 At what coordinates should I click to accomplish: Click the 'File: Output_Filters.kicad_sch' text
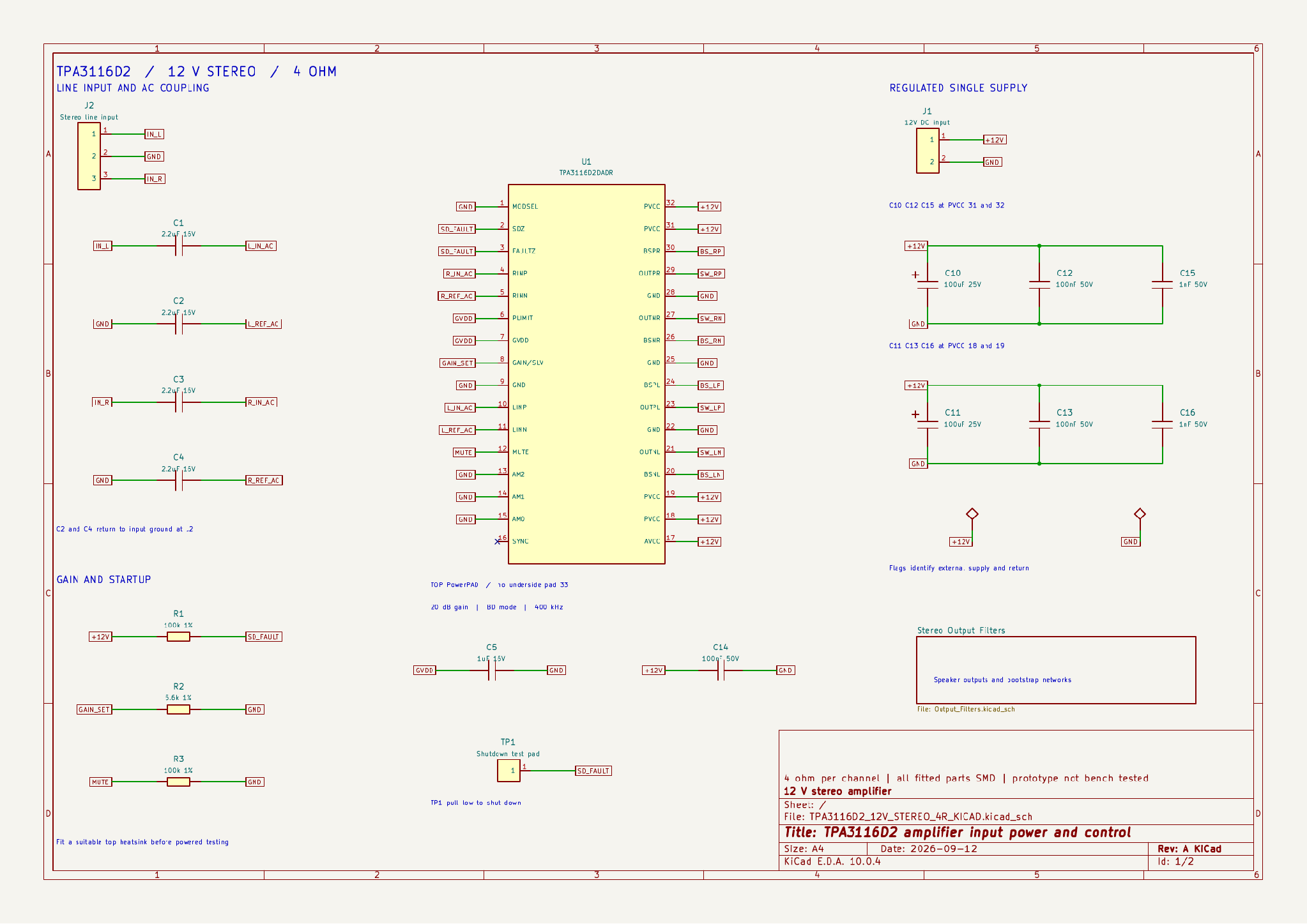[x=966, y=709]
